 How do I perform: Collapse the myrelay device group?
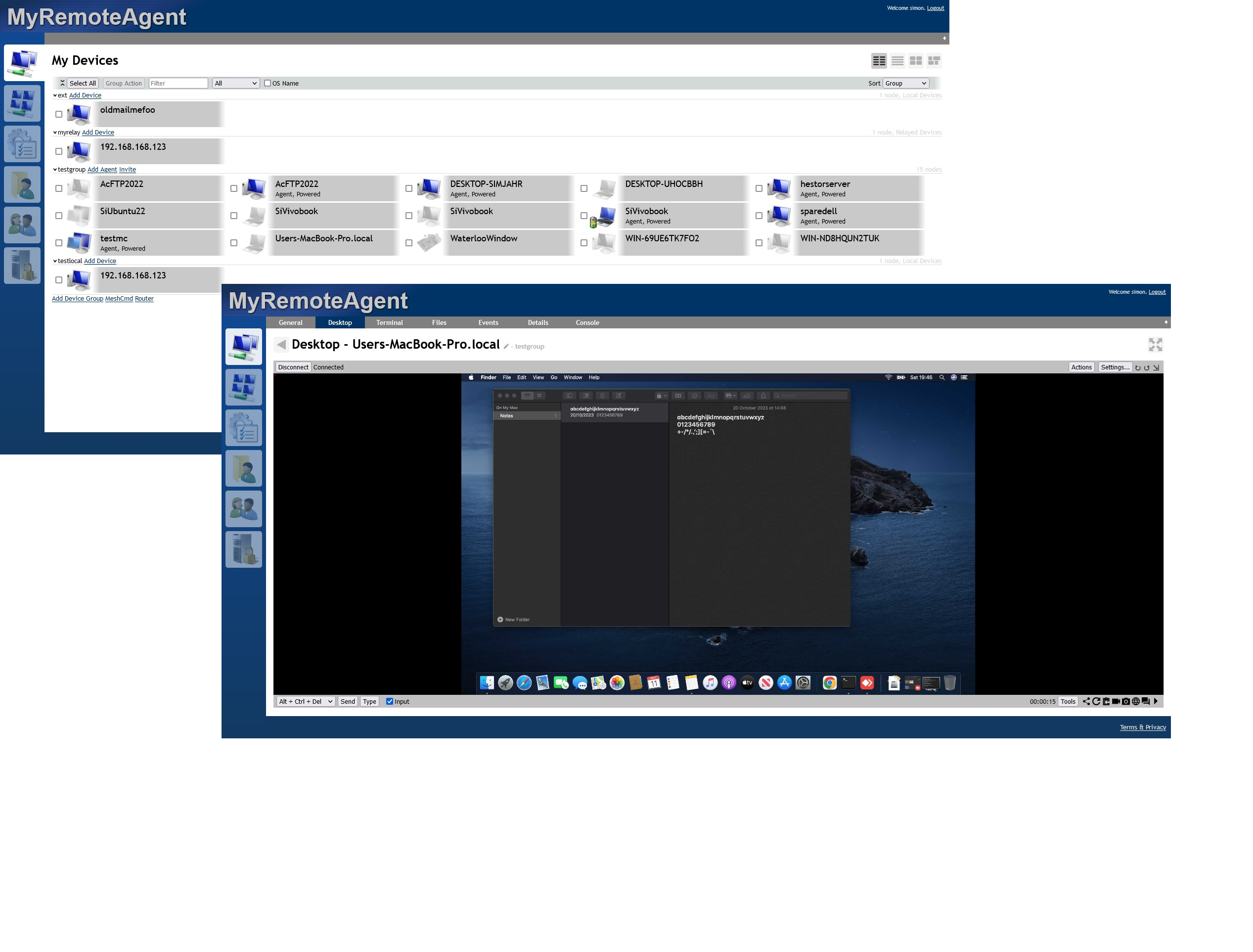coord(55,133)
